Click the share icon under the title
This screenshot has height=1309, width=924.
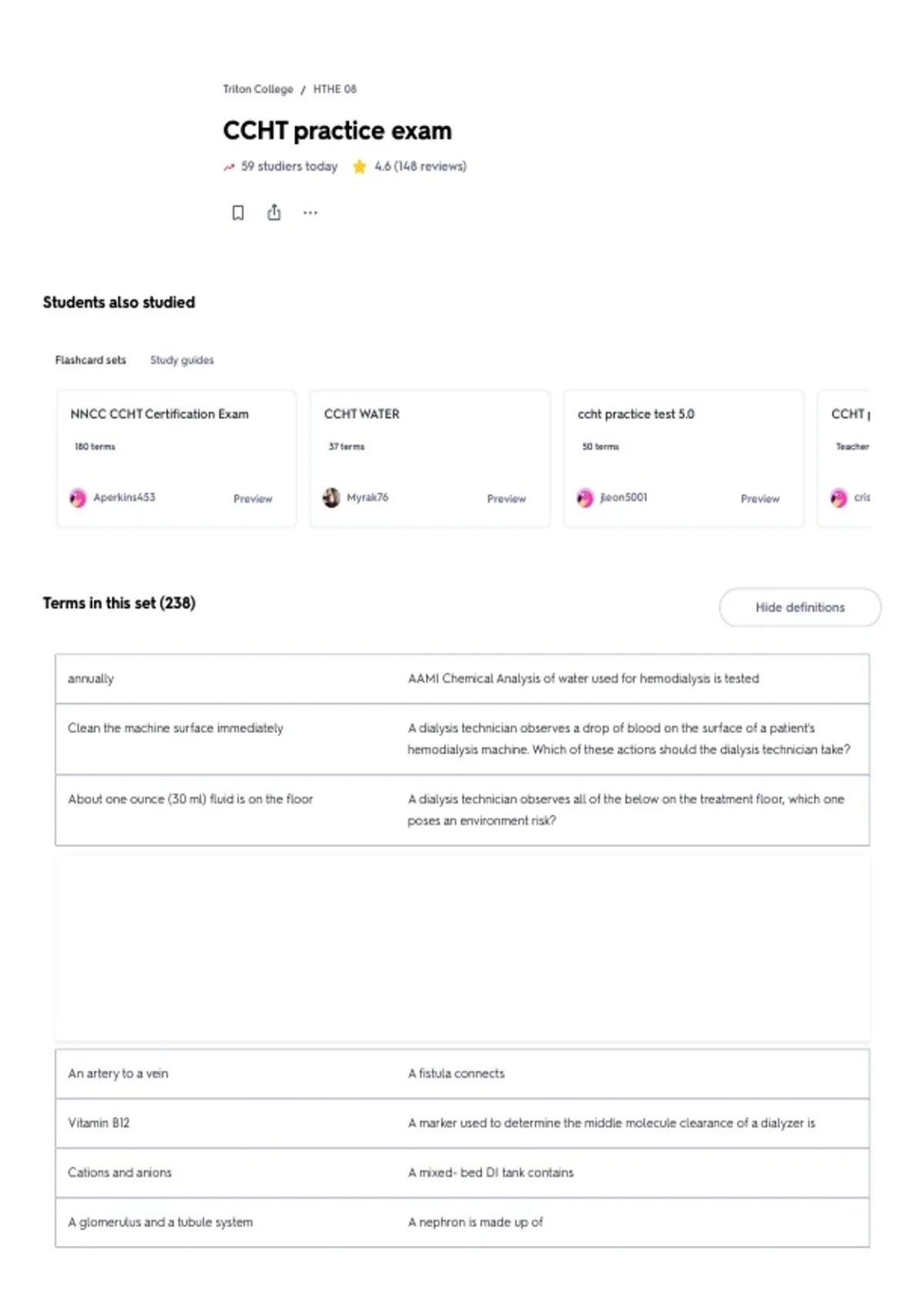(x=274, y=213)
